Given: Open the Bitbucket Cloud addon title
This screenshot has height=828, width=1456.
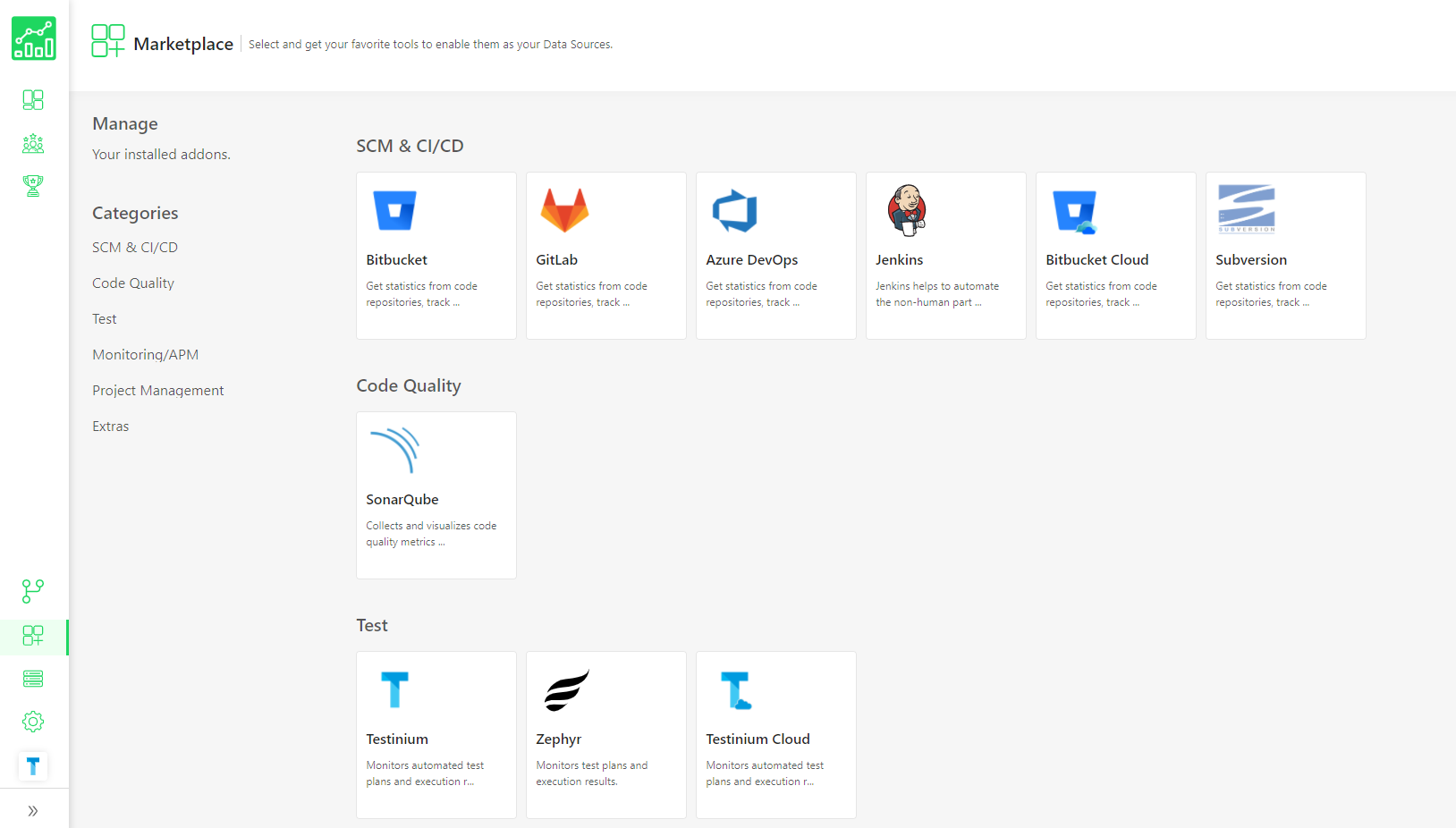Looking at the screenshot, I should point(1097,259).
